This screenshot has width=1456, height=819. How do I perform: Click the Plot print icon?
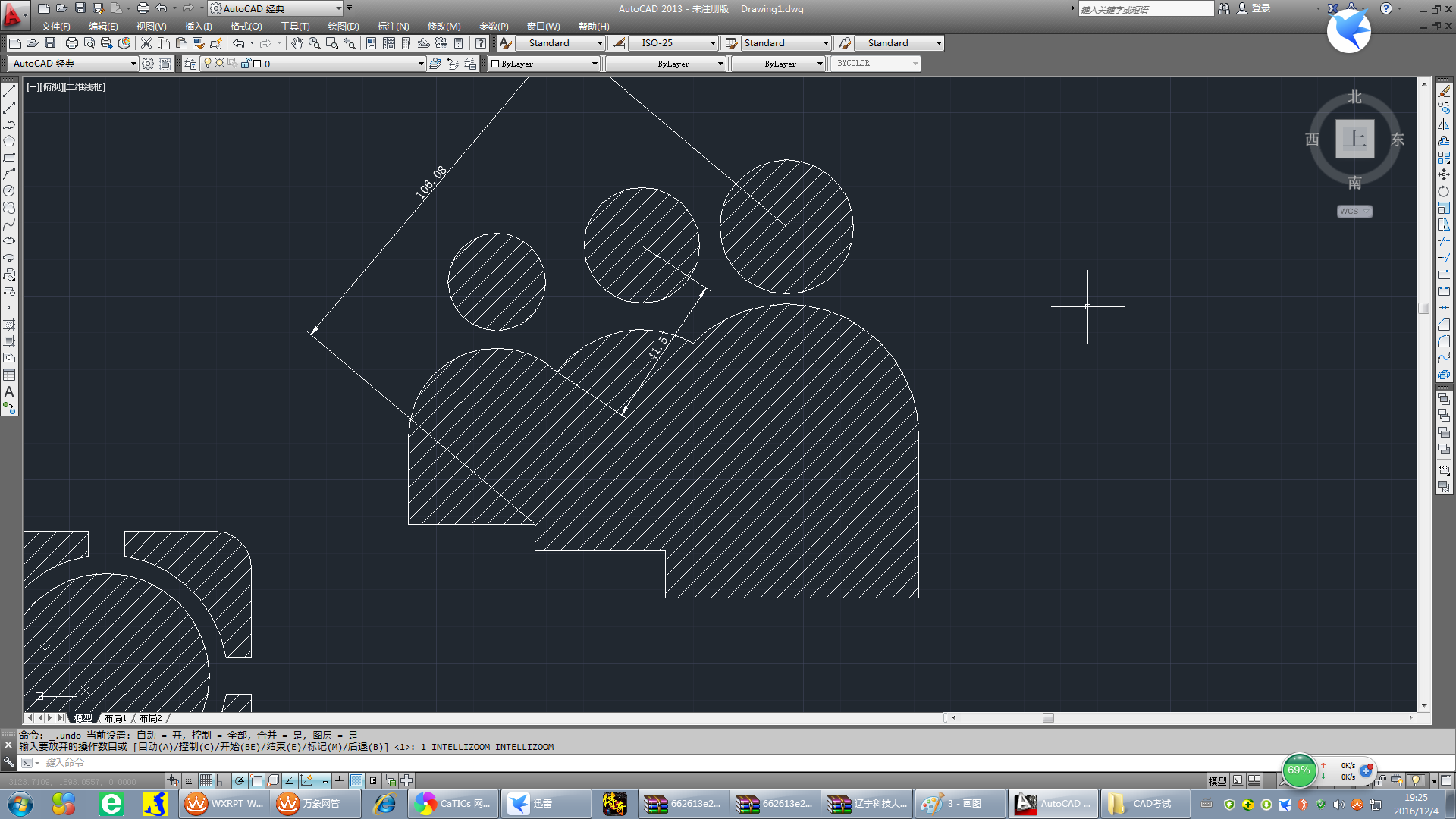pos(72,43)
